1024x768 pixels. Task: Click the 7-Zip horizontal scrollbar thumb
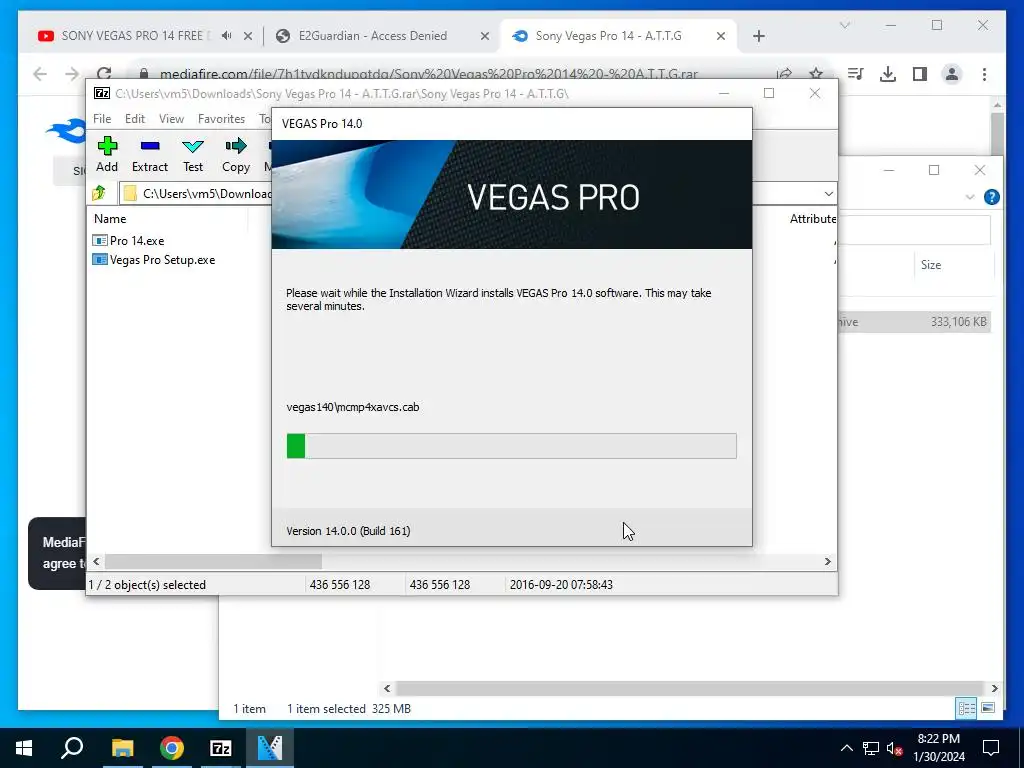(213, 562)
